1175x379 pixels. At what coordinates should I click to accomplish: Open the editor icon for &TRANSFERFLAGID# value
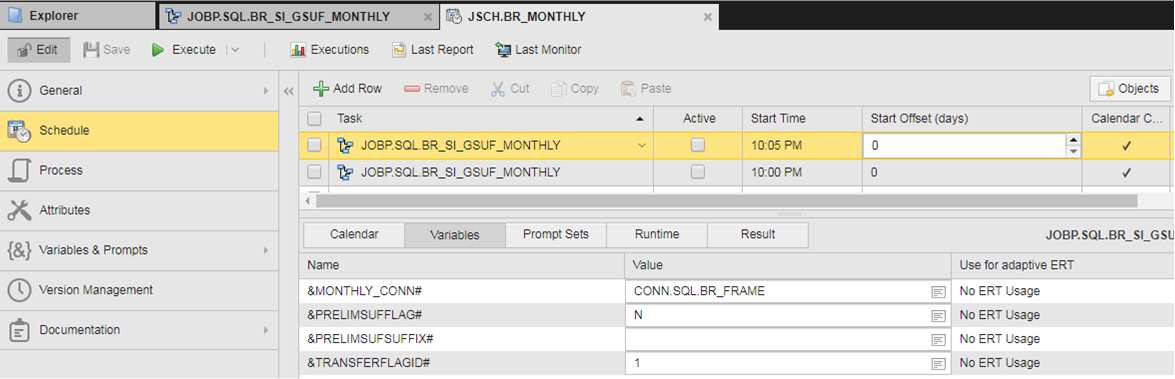[938, 363]
